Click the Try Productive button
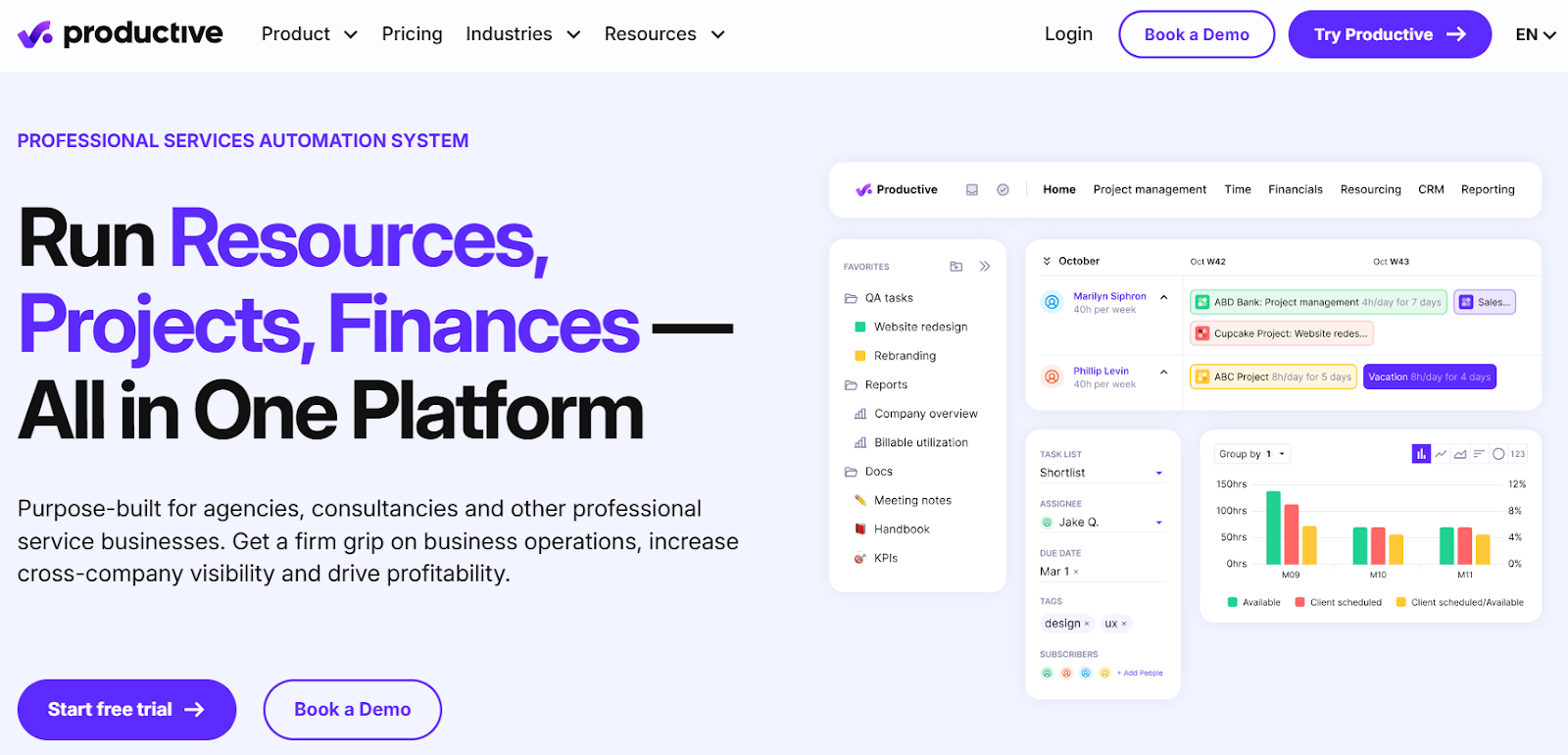Viewport: 1568px width, 755px height. [1390, 34]
